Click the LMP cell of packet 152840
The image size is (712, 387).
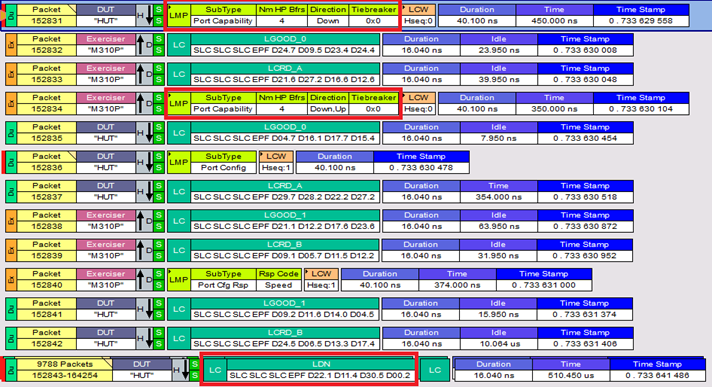tap(179, 279)
